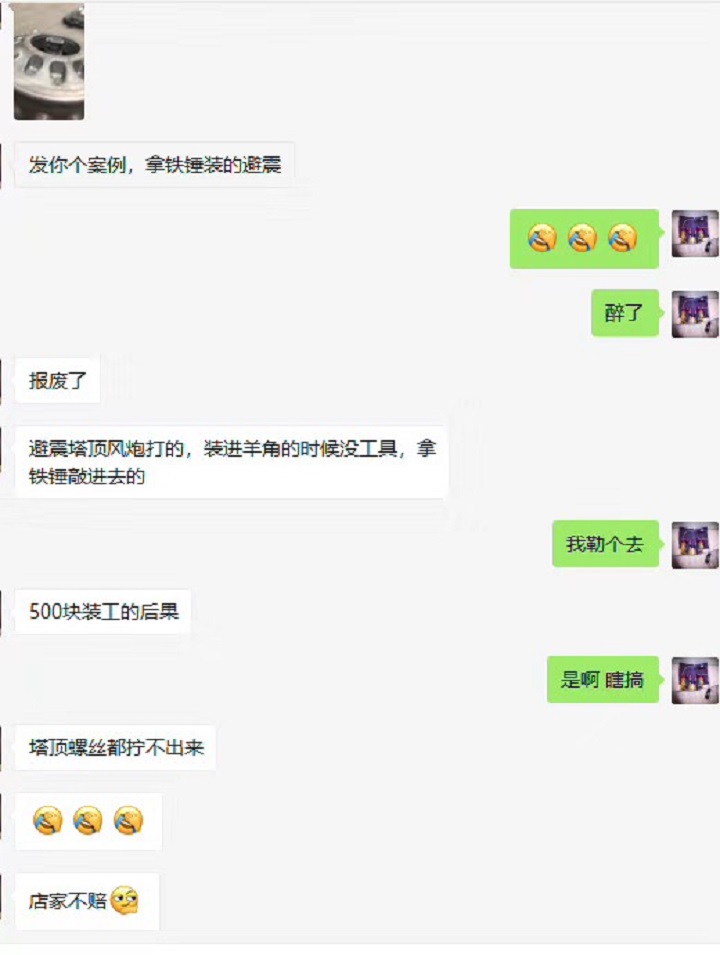Screen dimensions: 720x955
Task: Click the middle crying-laugh emoji in white bubble
Action: [88, 820]
